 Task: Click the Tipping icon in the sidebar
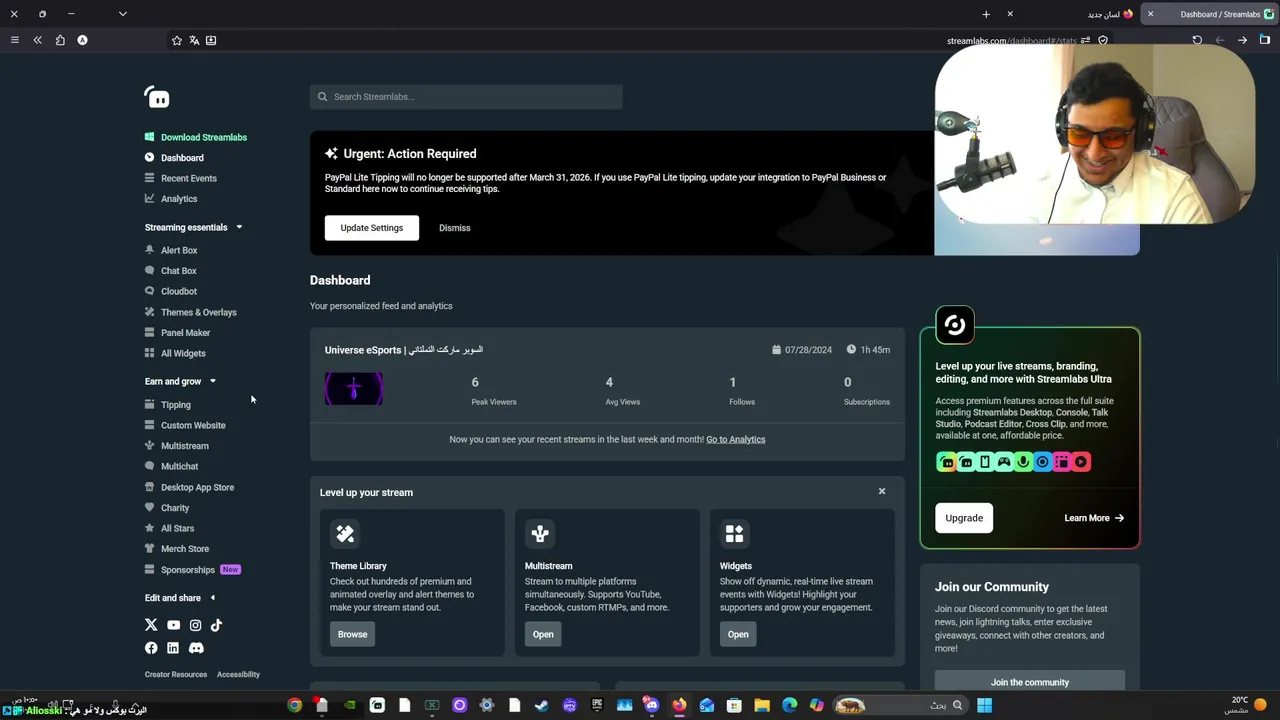pyautogui.click(x=150, y=405)
